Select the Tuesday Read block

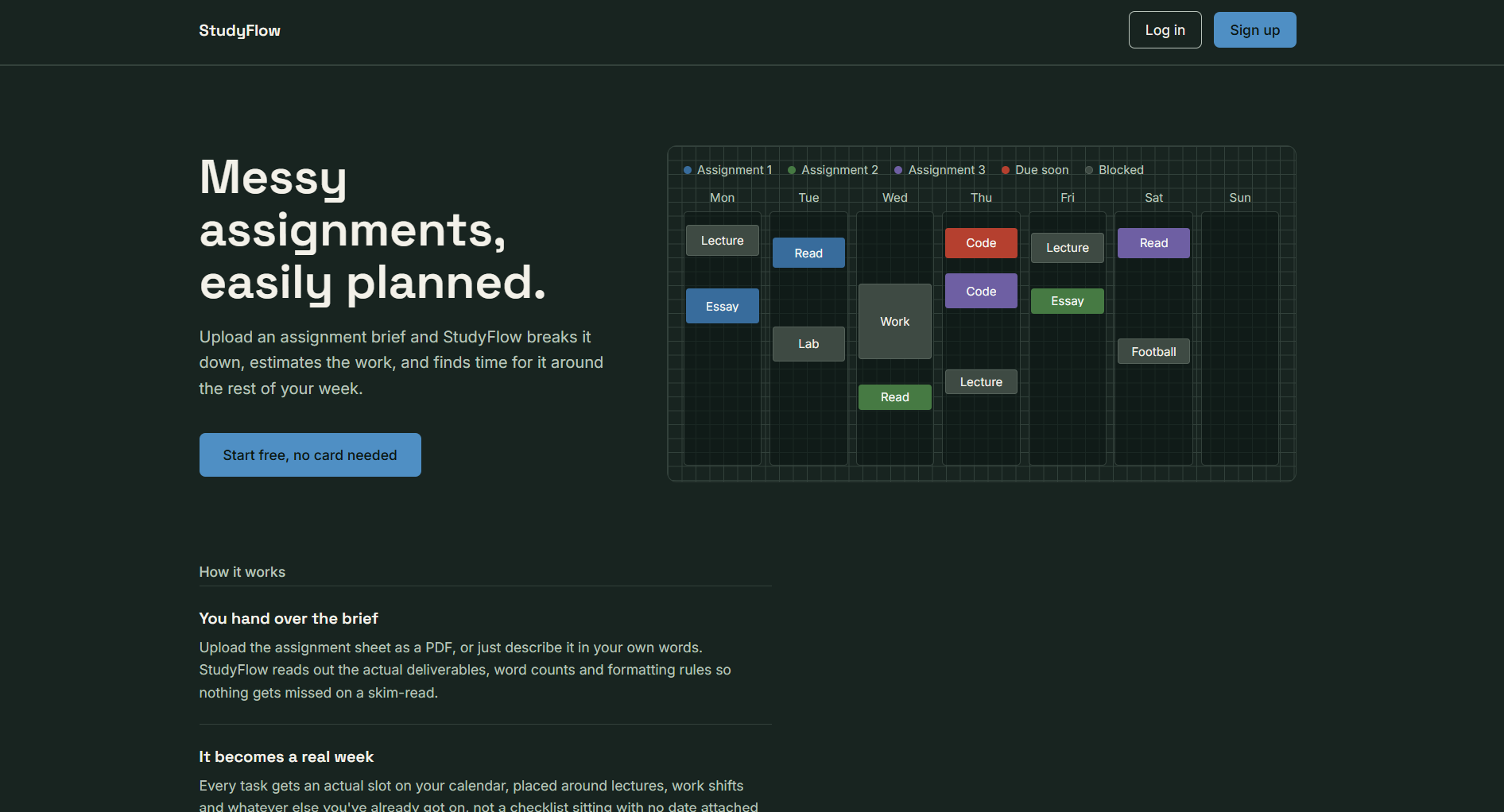click(808, 253)
